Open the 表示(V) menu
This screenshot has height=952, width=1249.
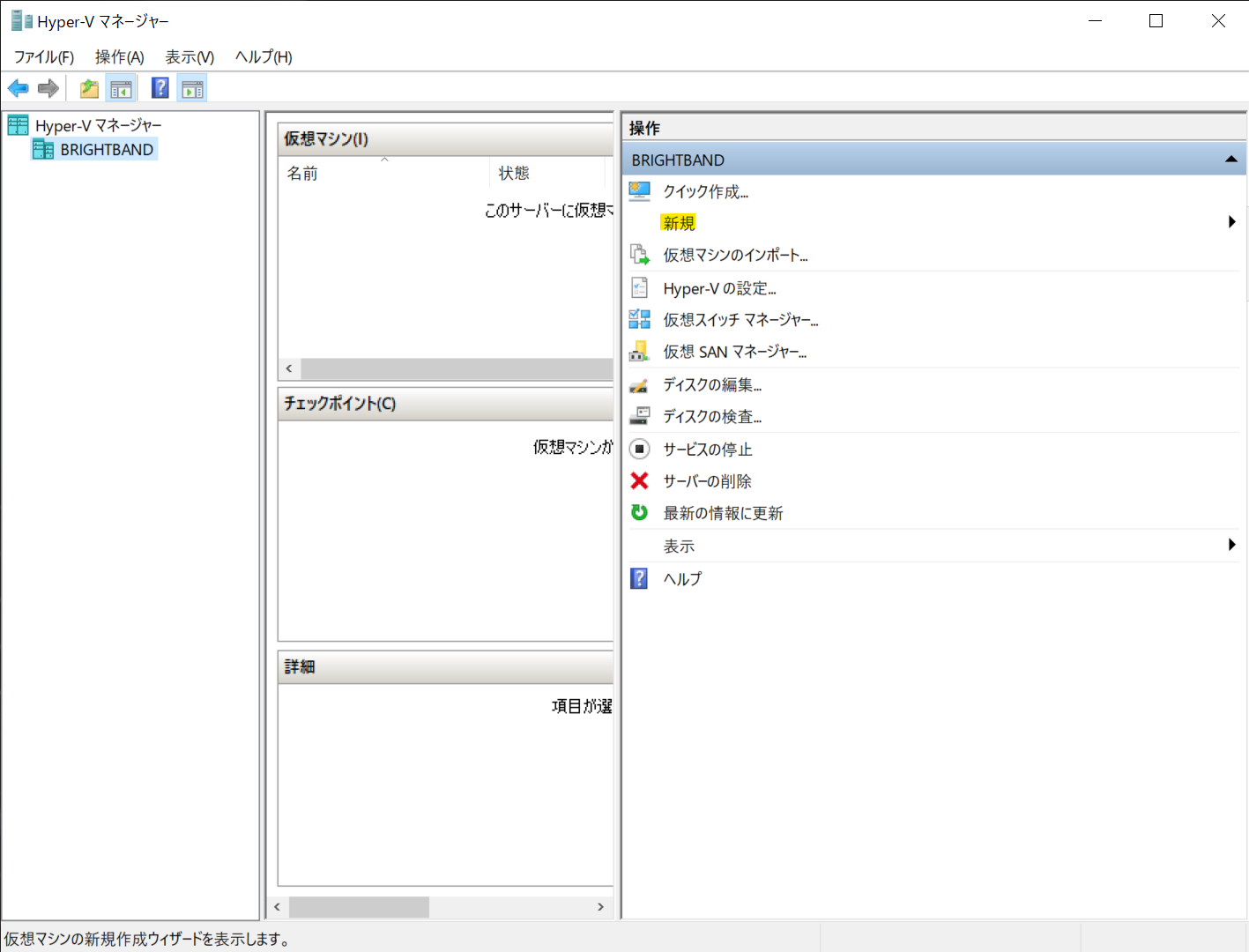(x=190, y=56)
